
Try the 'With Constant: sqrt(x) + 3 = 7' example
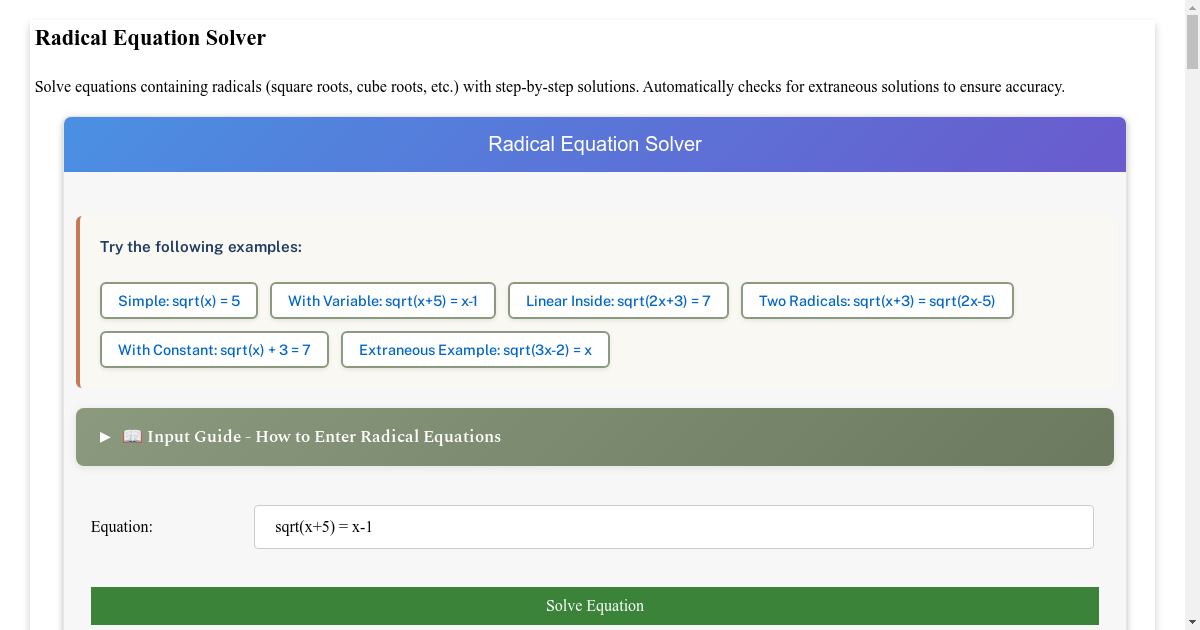(x=214, y=350)
